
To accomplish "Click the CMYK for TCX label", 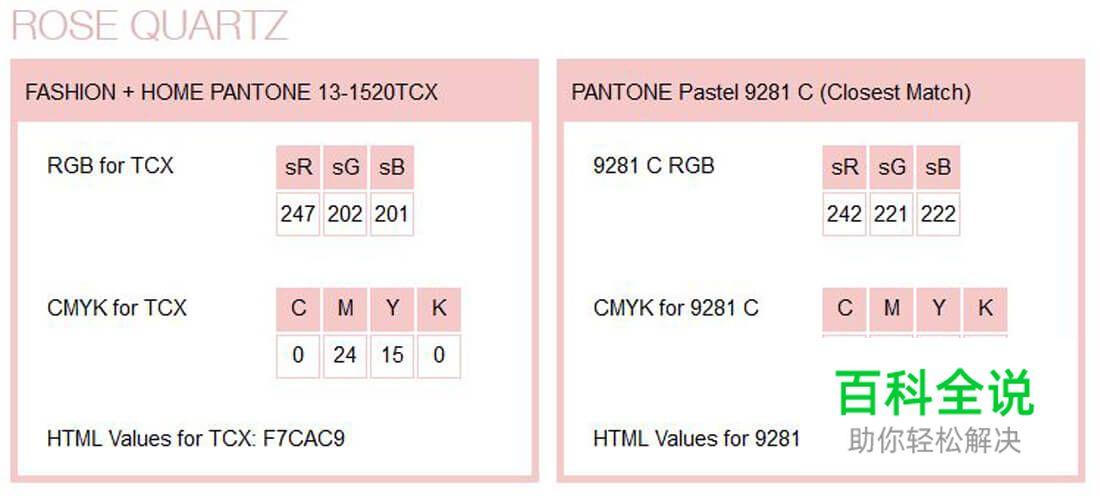I will coord(117,308).
